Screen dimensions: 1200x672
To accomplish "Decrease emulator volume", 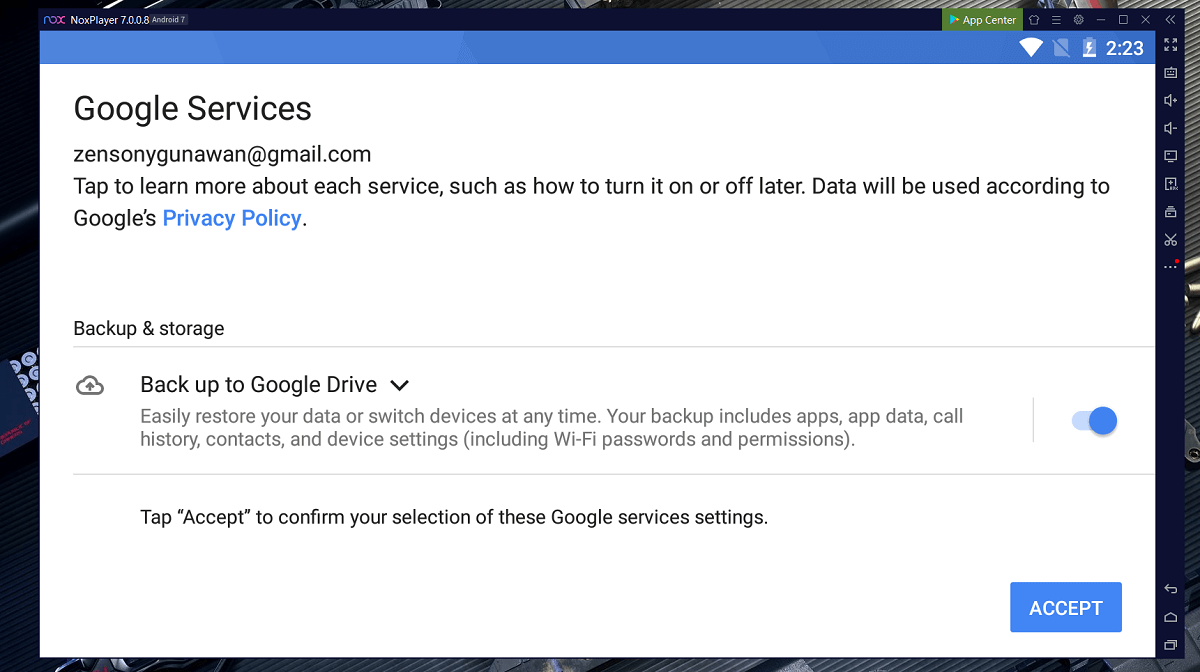I will tap(1170, 128).
